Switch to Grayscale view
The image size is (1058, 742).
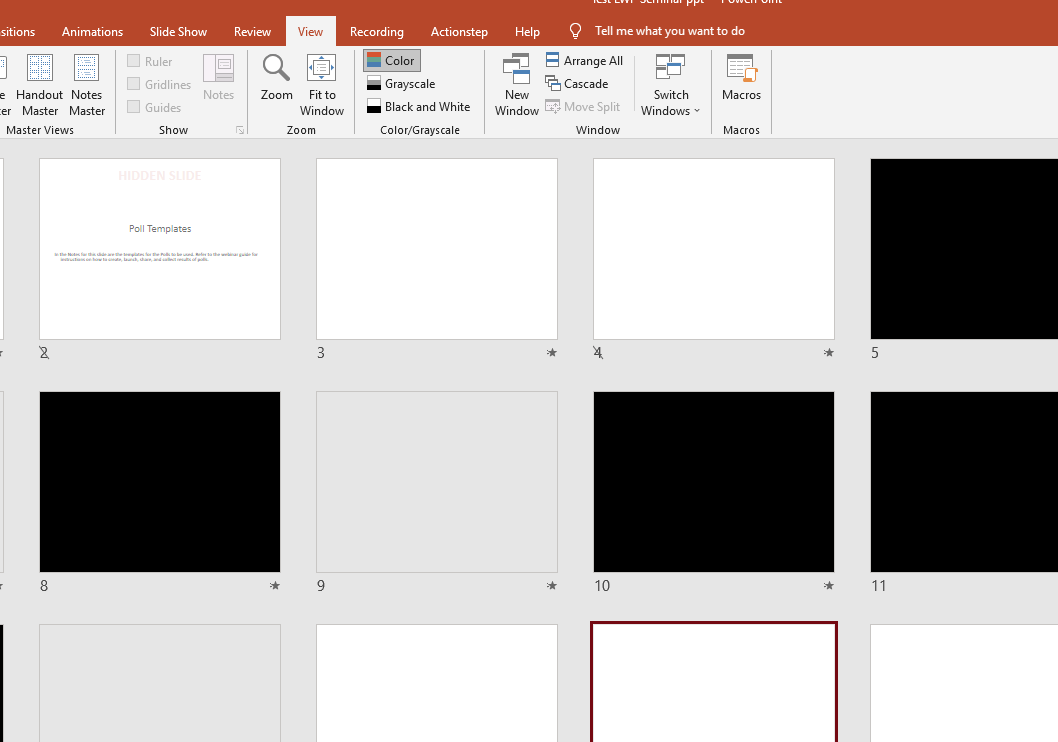pyautogui.click(x=401, y=84)
